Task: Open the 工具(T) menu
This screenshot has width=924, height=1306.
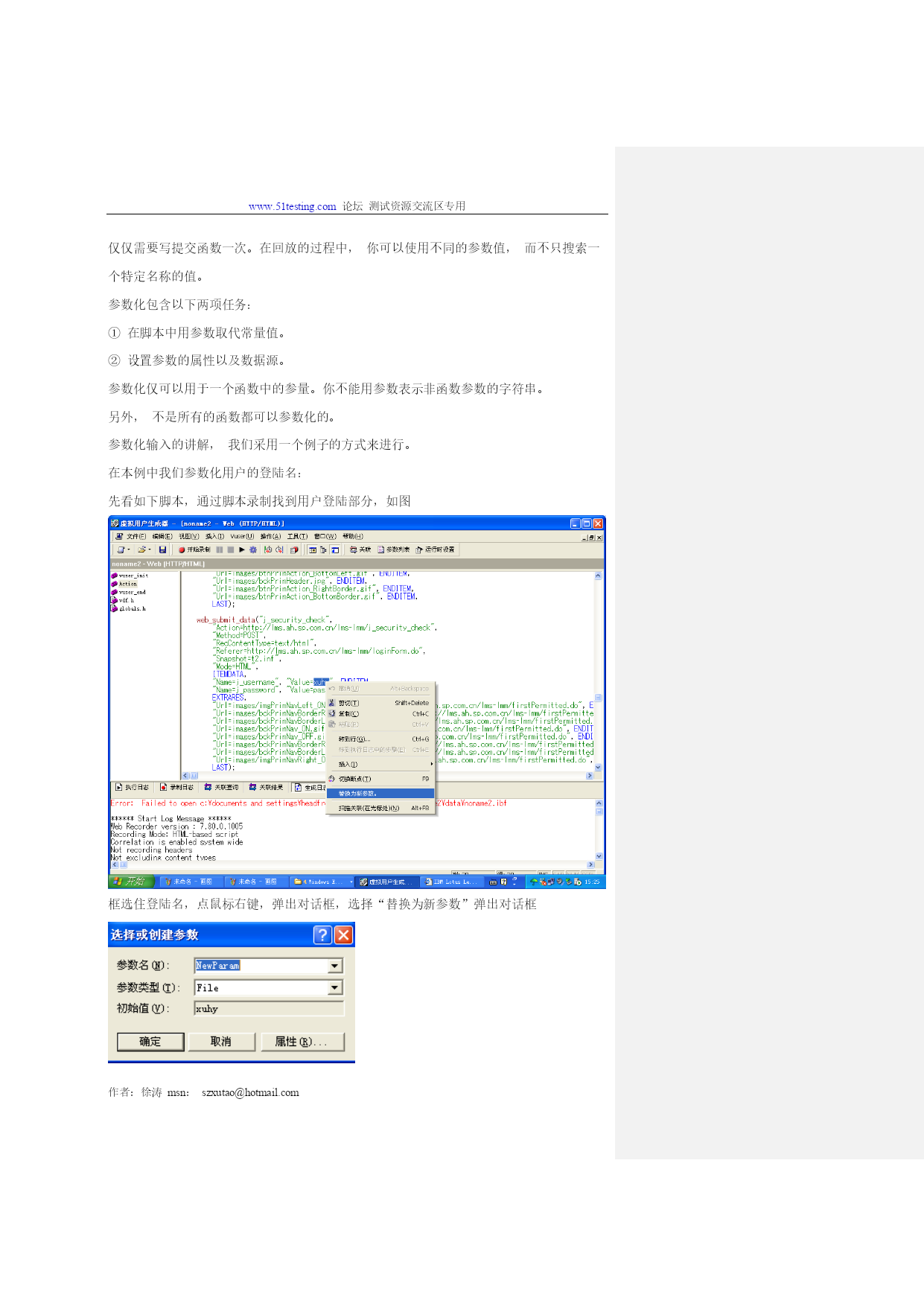Action: click(x=297, y=536)
